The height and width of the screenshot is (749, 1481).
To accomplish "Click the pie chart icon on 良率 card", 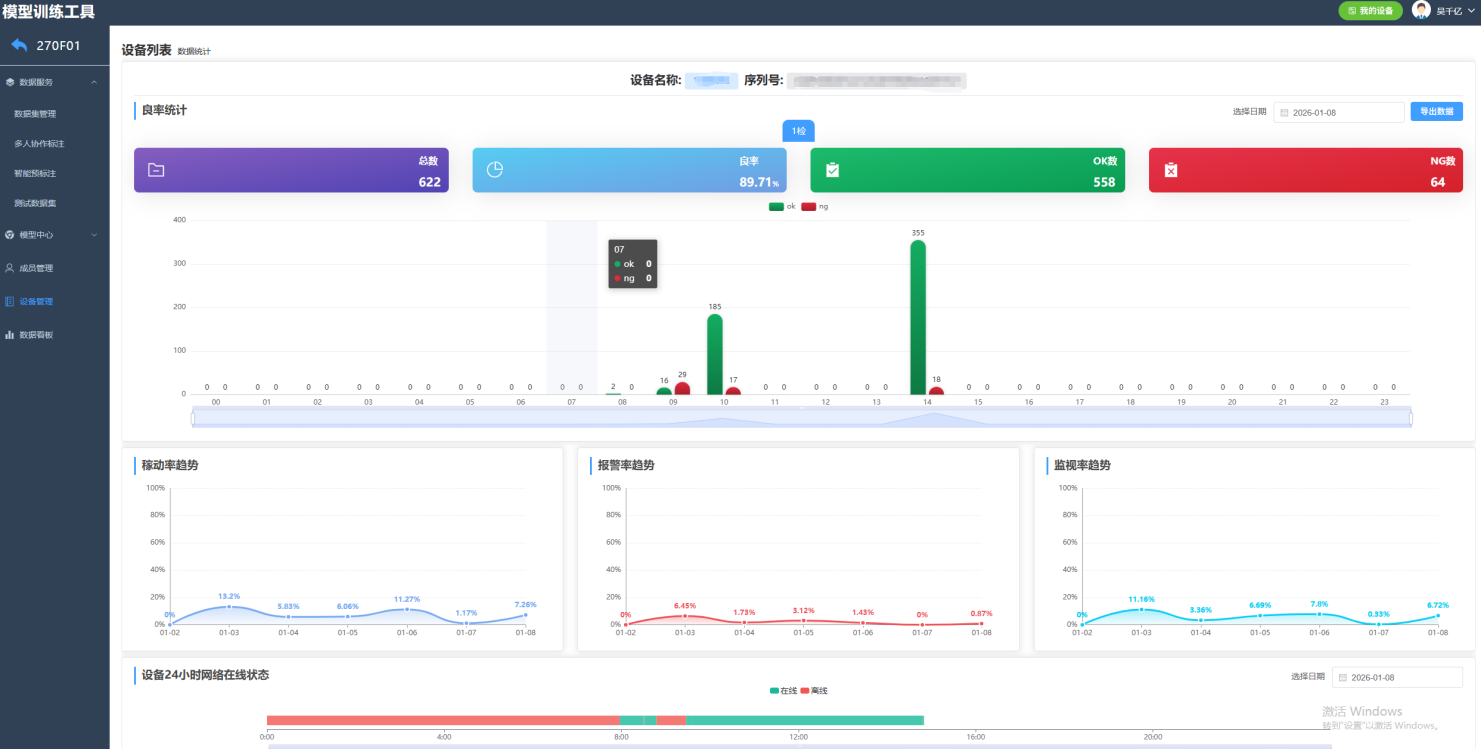I will point(494,170).
